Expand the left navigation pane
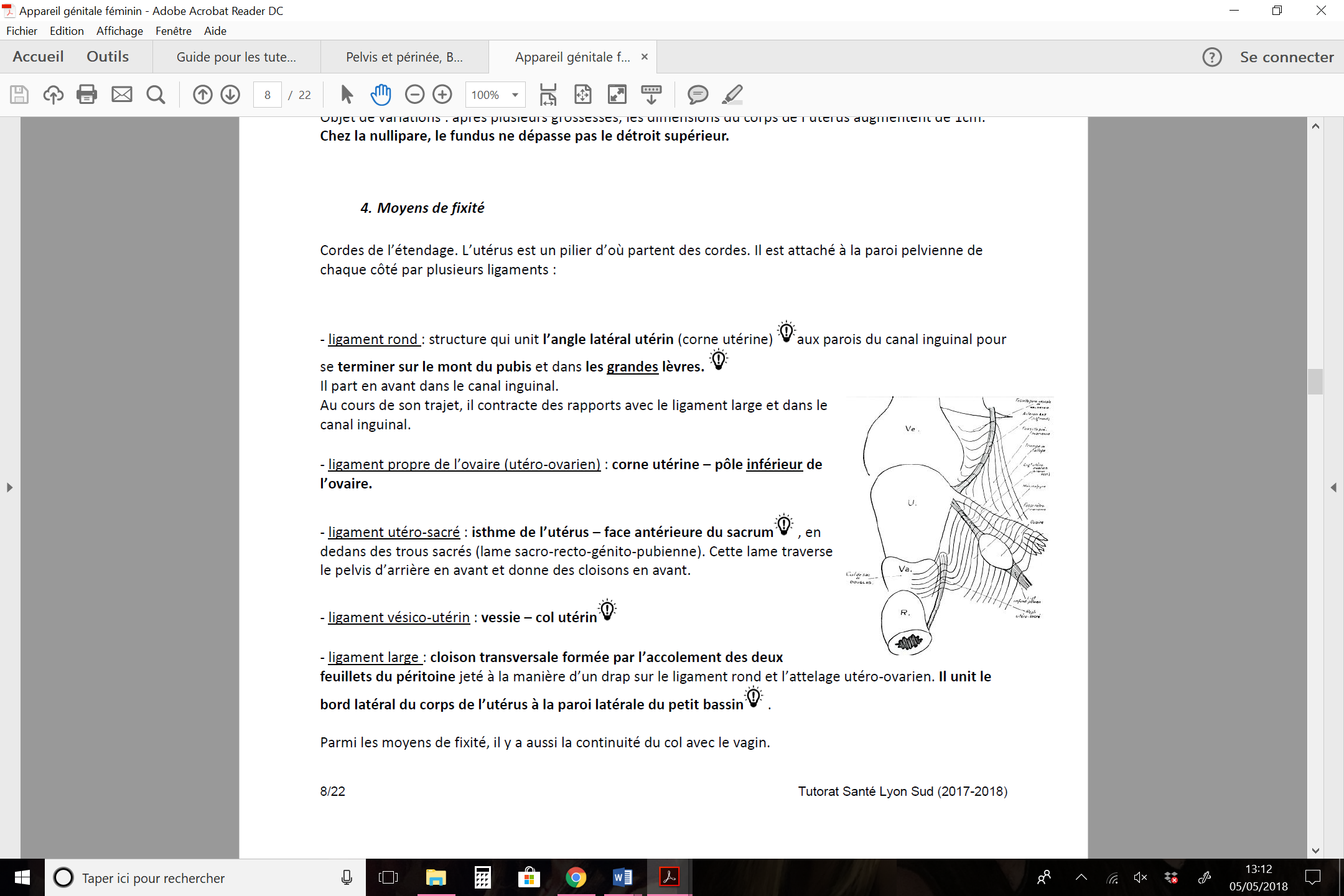The width and height of the screenshot is (1344, 896). pos(9,487)
